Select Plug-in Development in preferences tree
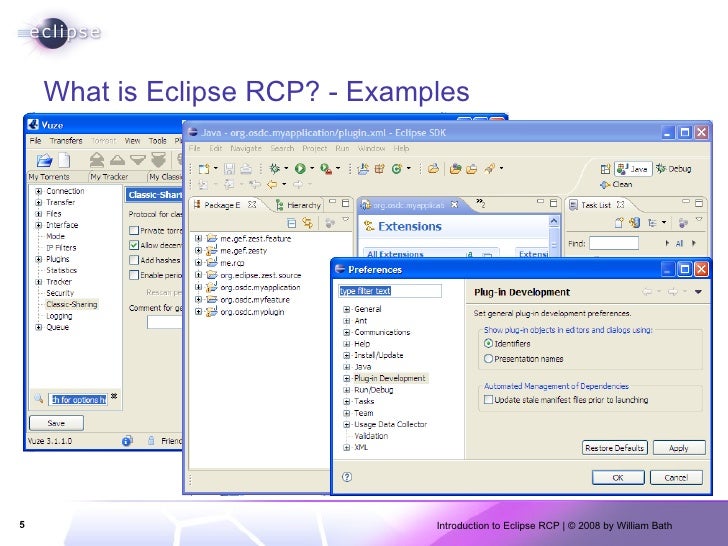The image size is (728, 546). point(390,378)
